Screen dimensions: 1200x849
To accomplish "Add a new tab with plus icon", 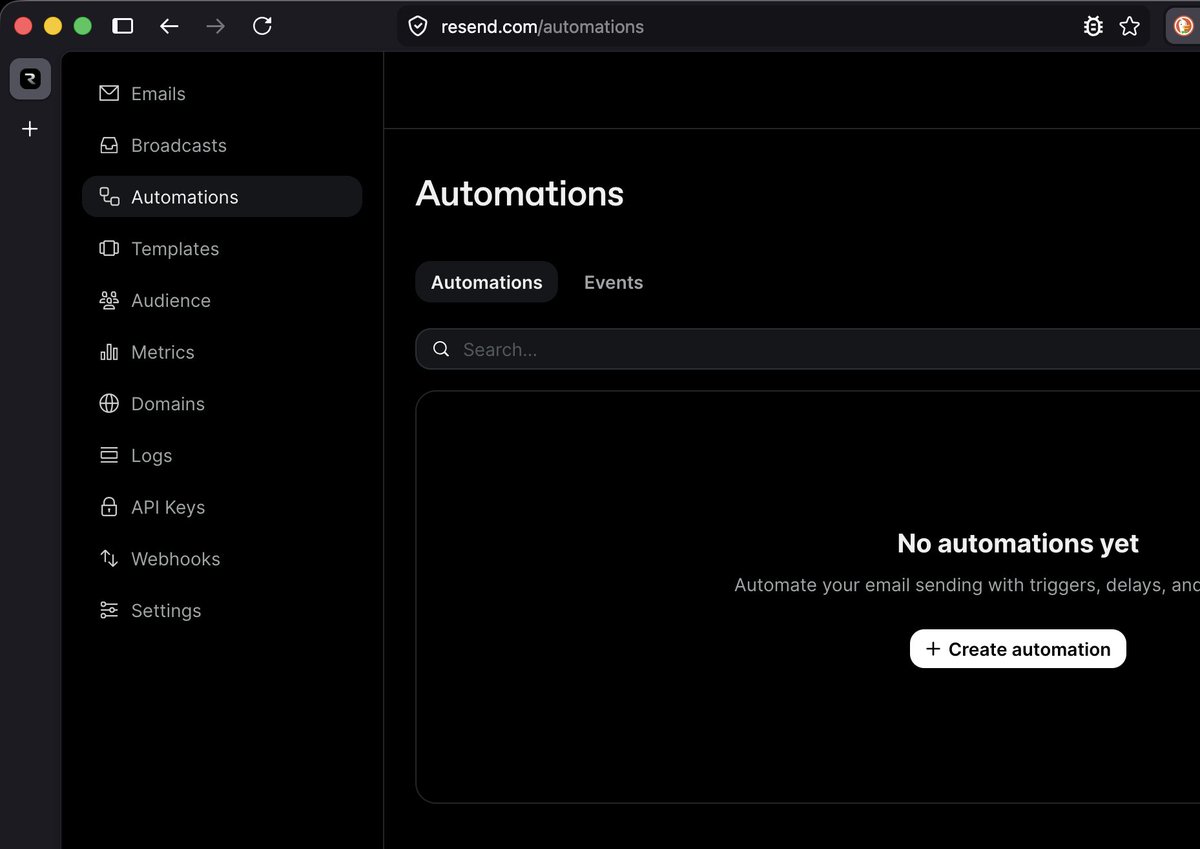I will [x=30, y=129].
